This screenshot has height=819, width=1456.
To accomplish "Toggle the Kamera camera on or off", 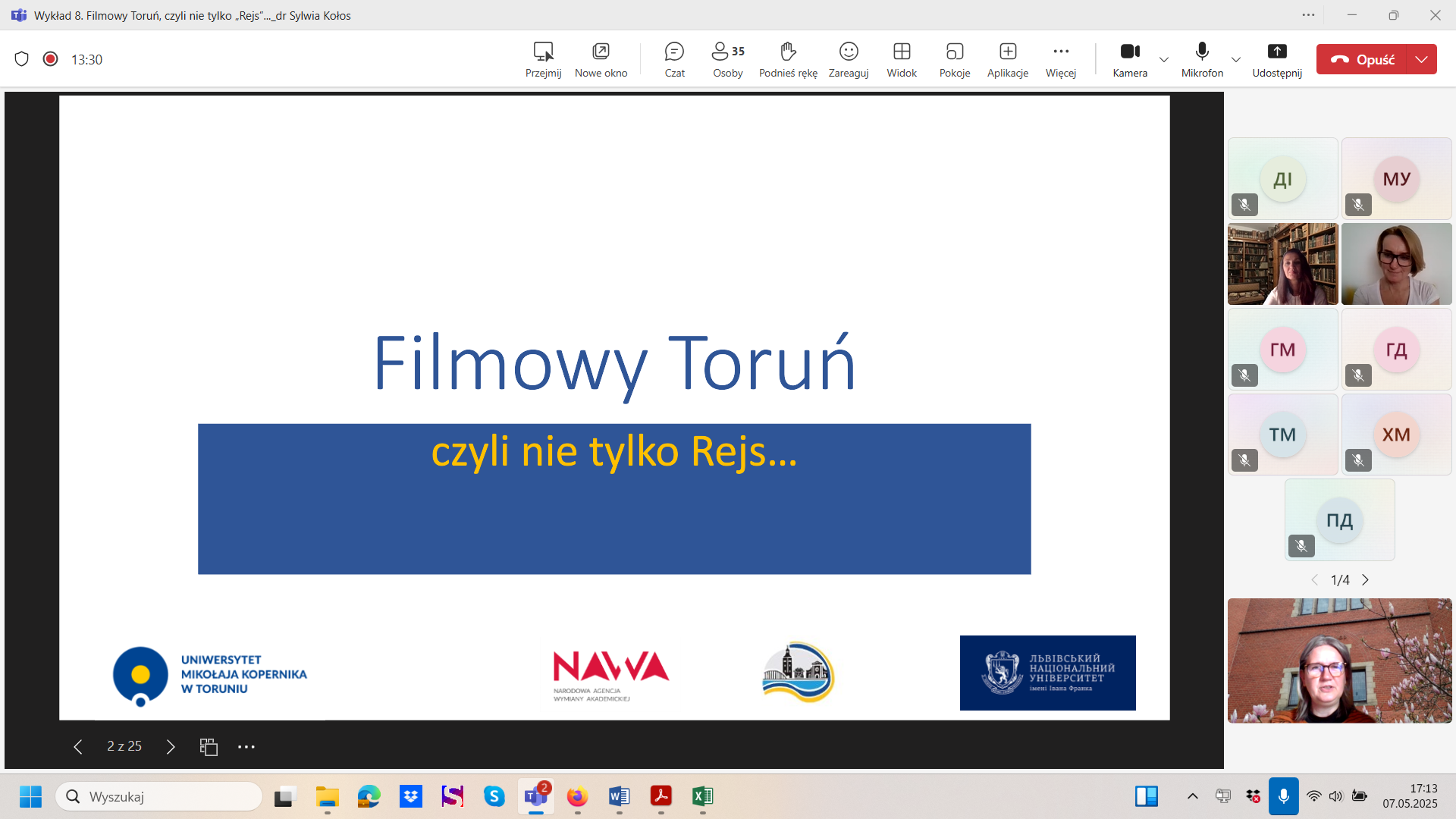I will click(1130, 59).
